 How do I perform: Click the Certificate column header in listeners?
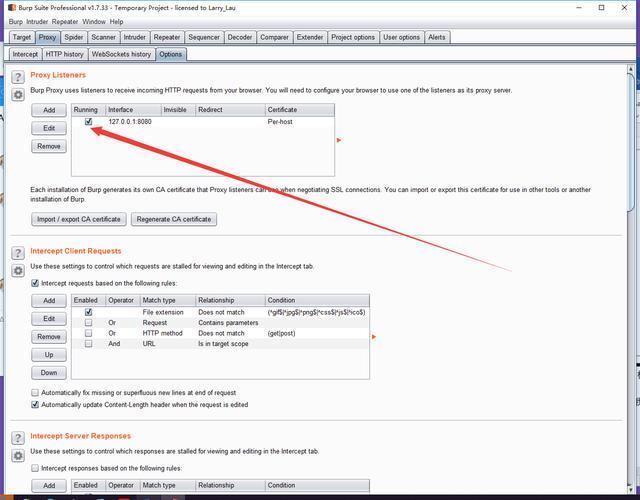pos(300,110)
